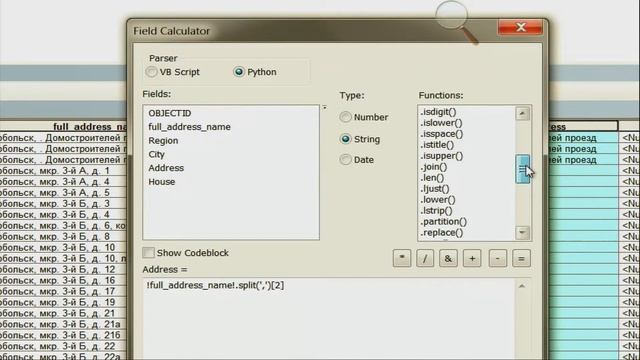Click inside the Address expression text box

point(329,318)
